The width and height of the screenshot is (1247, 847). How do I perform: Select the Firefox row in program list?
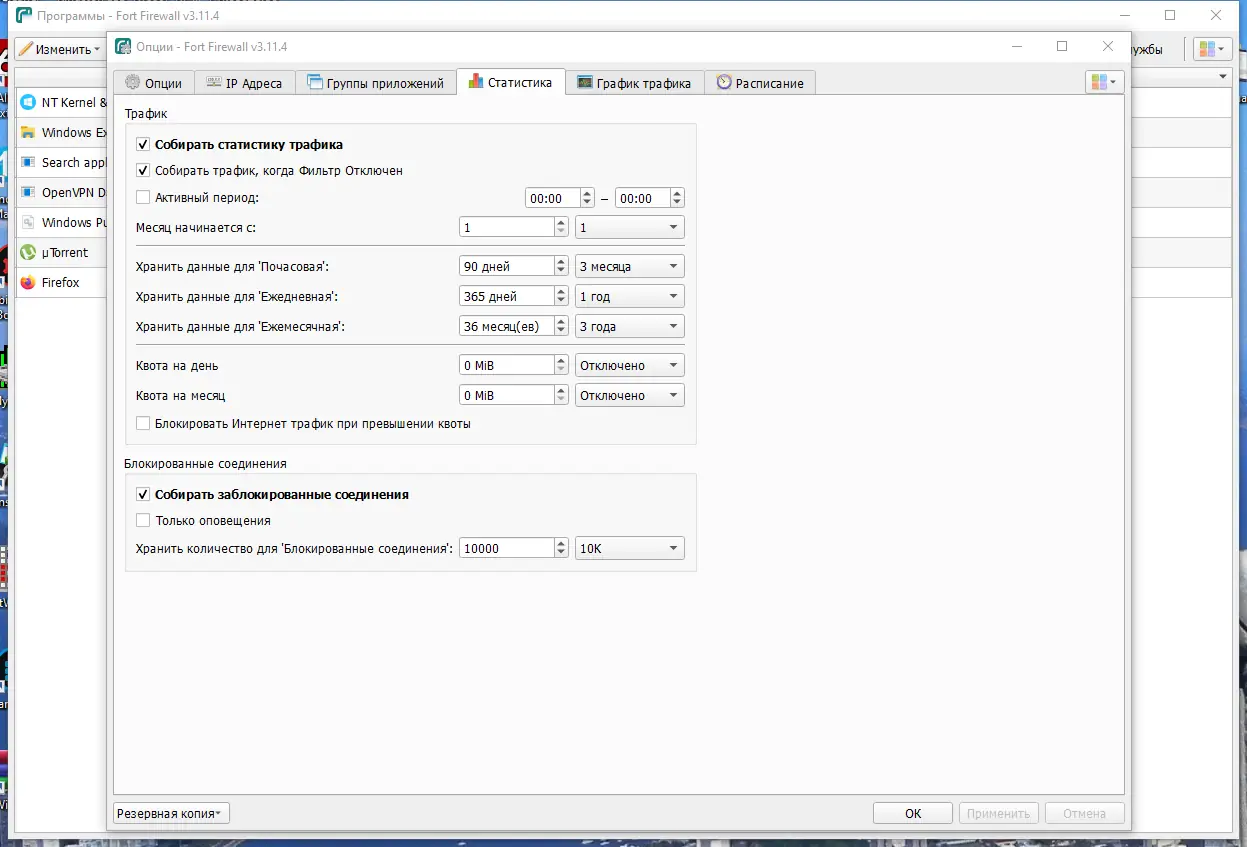[61, 283]
